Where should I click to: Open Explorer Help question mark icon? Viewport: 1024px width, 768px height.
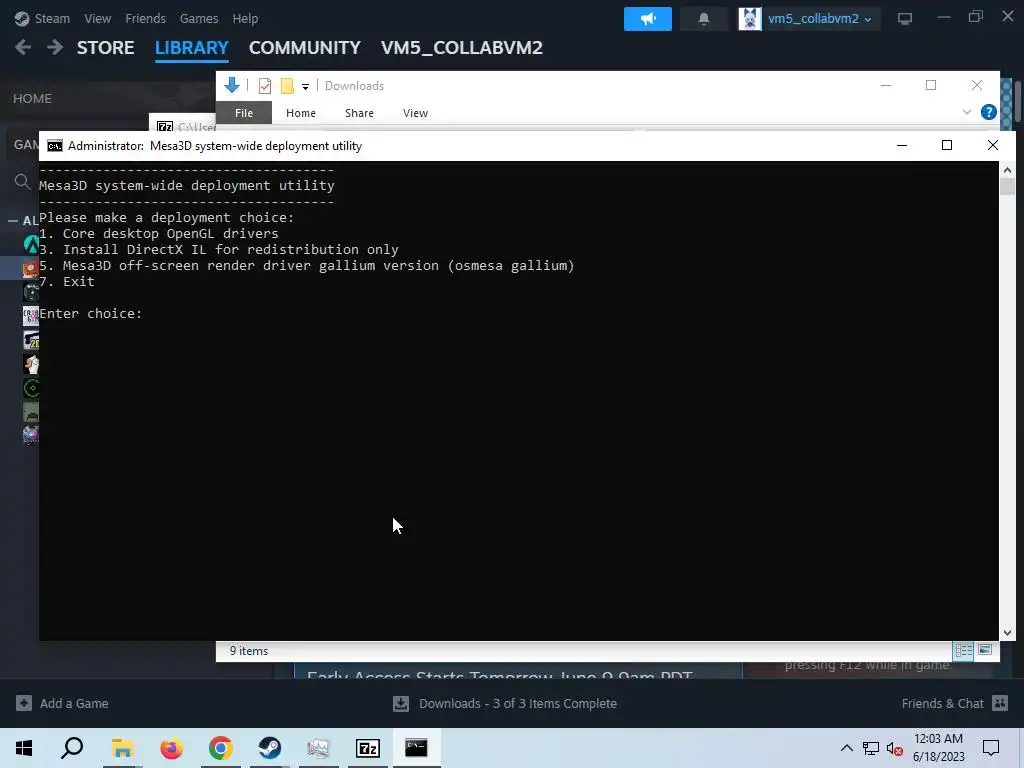[989, 112]
